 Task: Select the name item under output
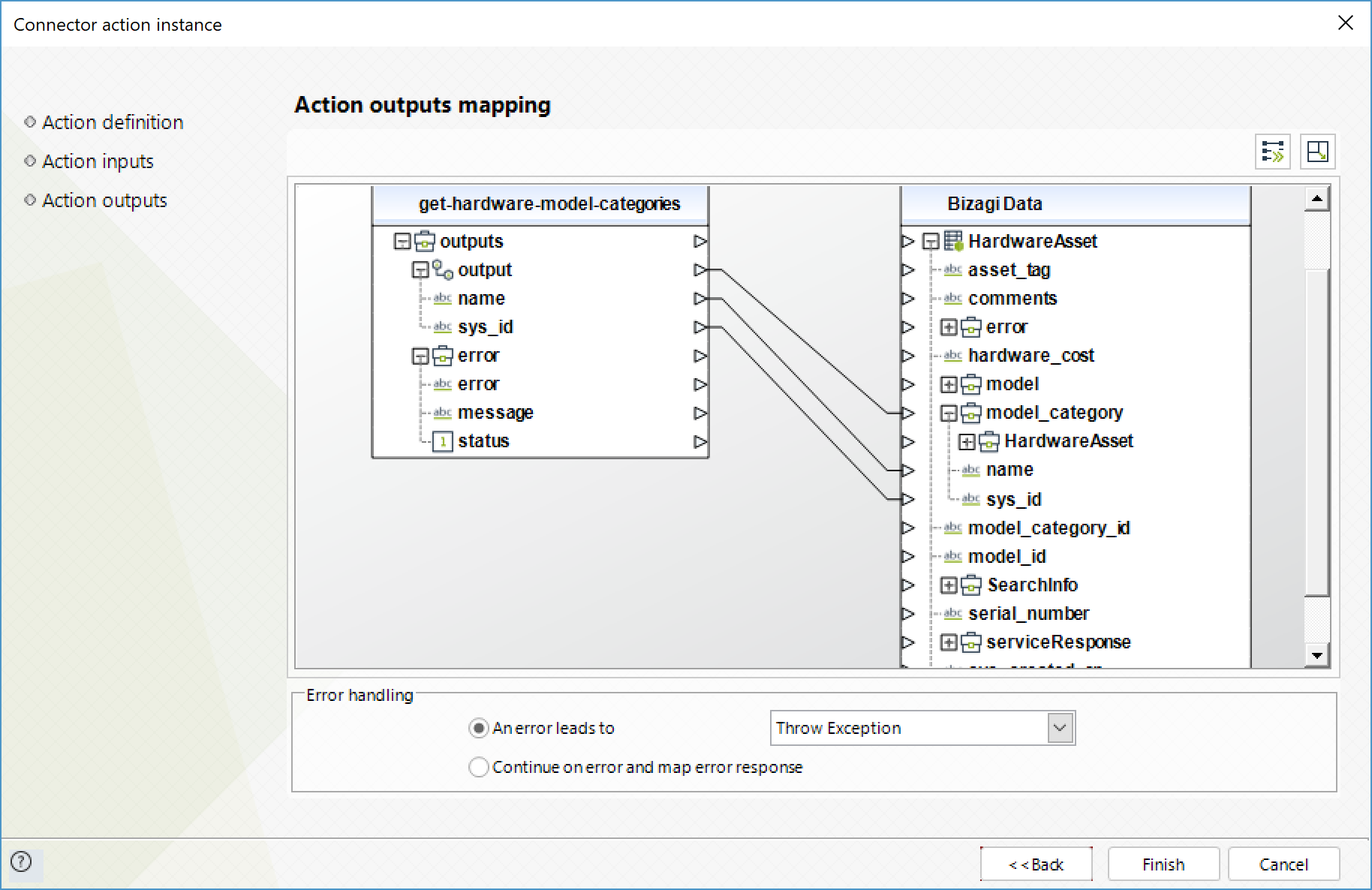pos(481,299)
